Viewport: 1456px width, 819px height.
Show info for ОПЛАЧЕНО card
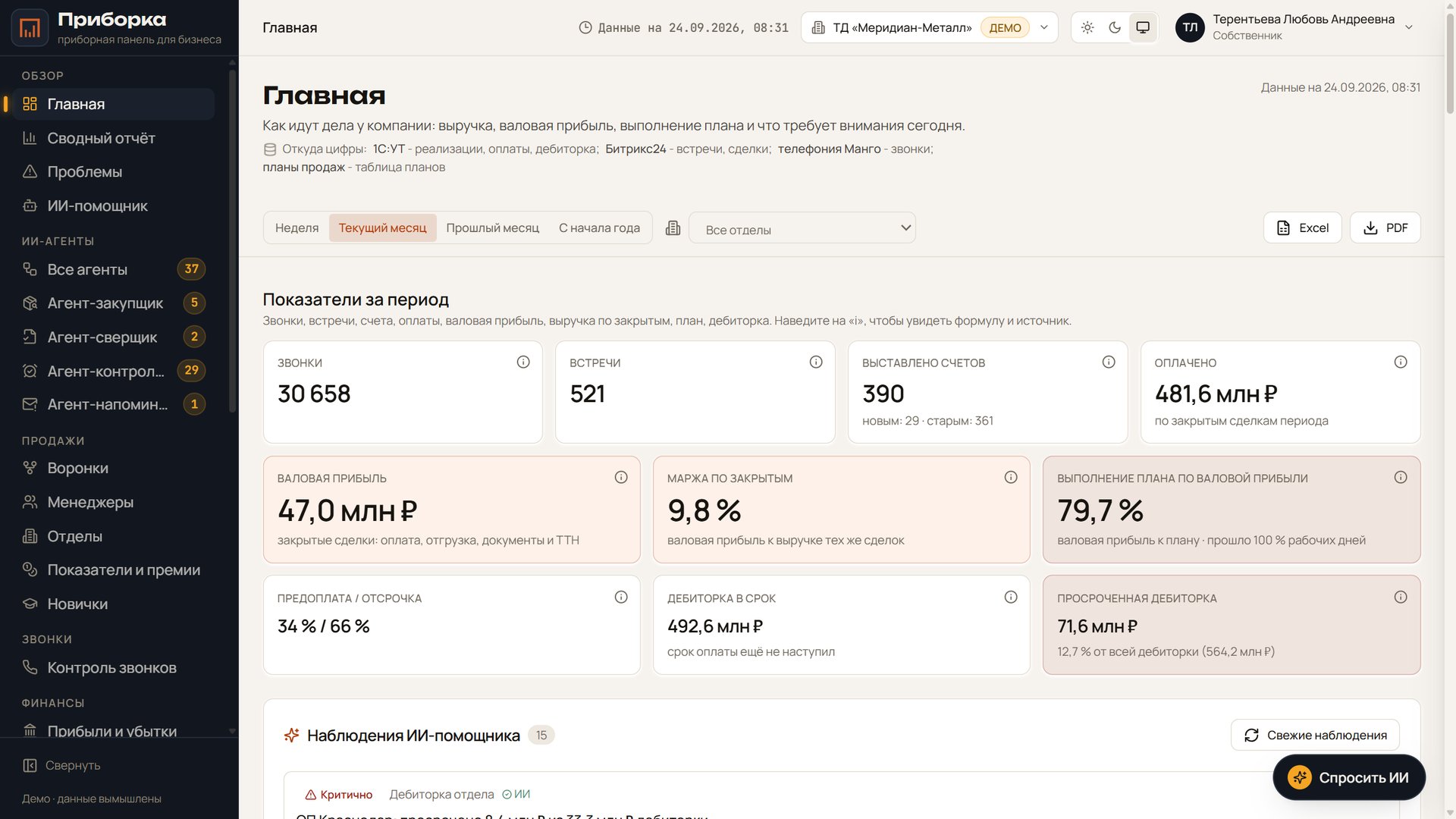click(1401, 362)
